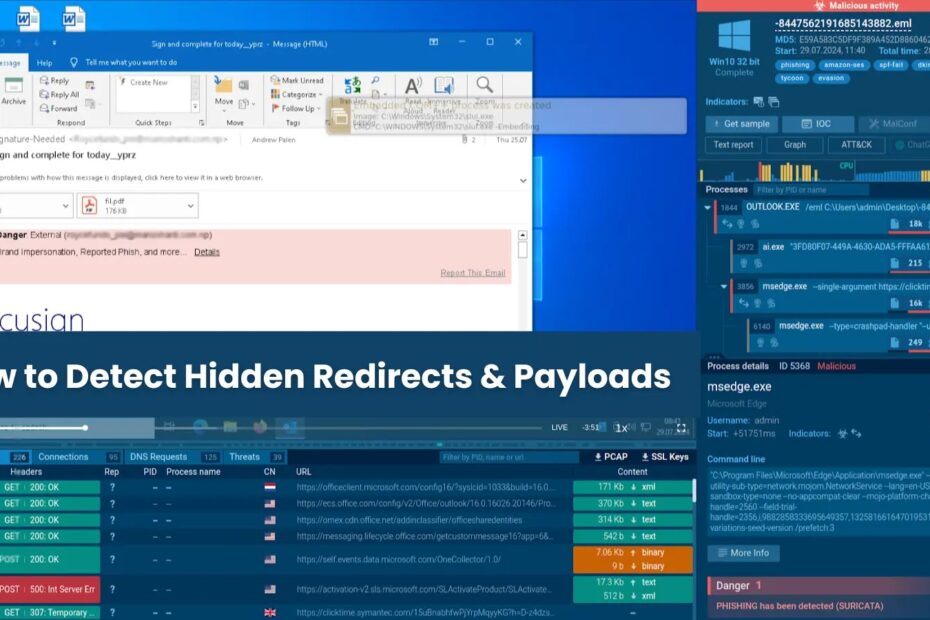Viewport: 930px width, 620px height.
Task: Switch to the DNS Requests tab
Action: (159, 457)
